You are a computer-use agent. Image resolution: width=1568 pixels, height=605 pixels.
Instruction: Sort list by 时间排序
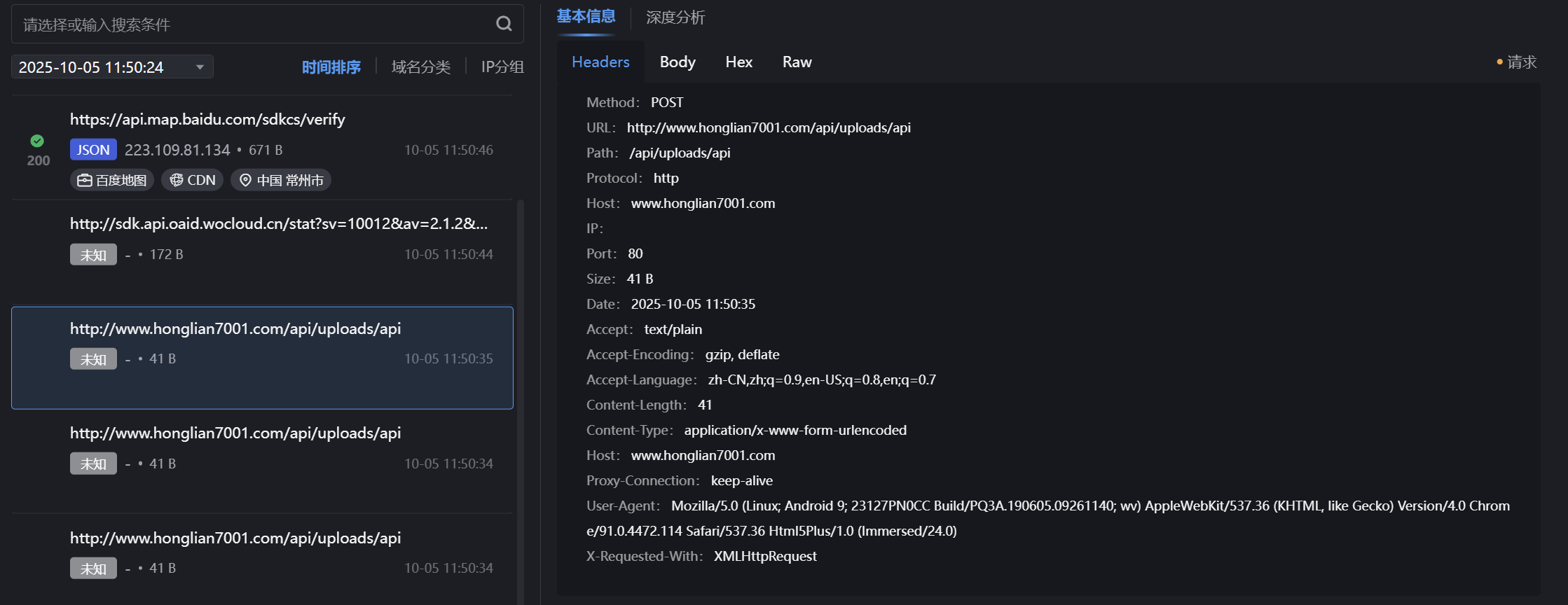(331, 67)
